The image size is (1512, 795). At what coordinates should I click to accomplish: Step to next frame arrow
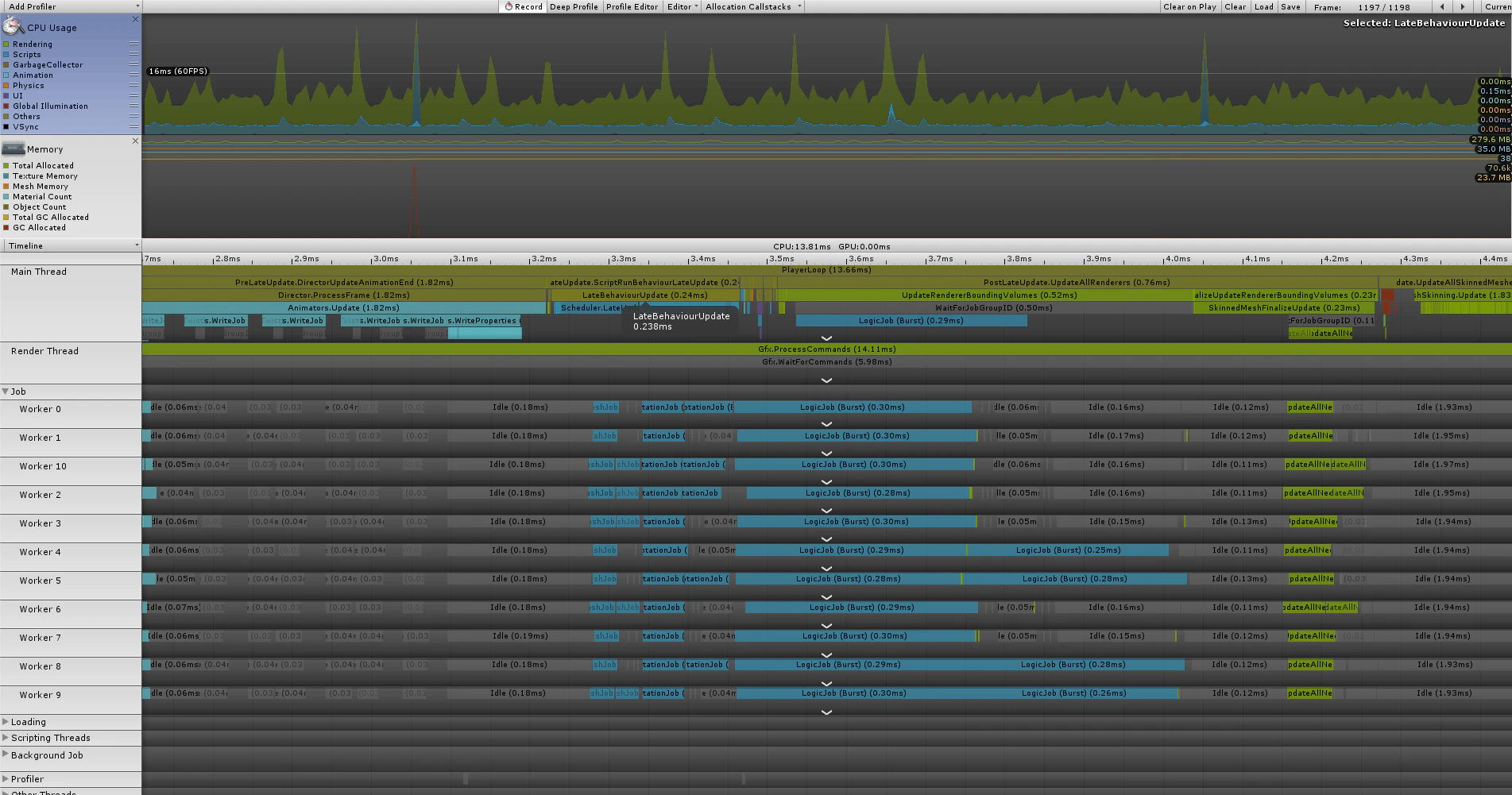click(1463, 6)
